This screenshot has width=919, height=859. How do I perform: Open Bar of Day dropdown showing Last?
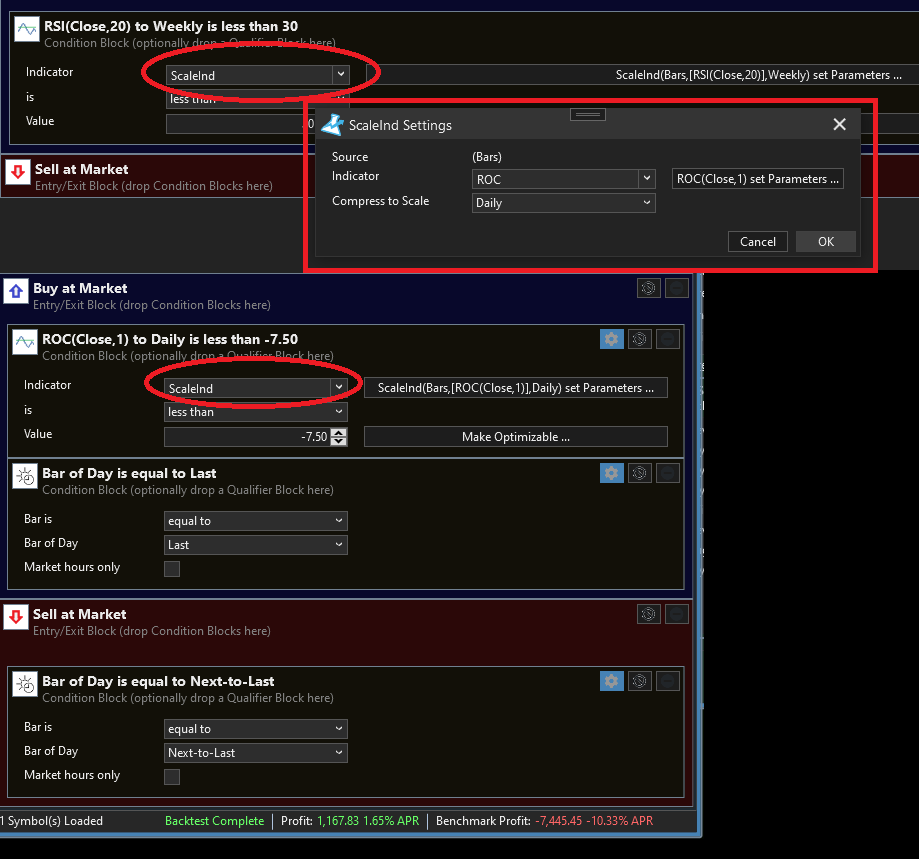click(x=256, y=545)
